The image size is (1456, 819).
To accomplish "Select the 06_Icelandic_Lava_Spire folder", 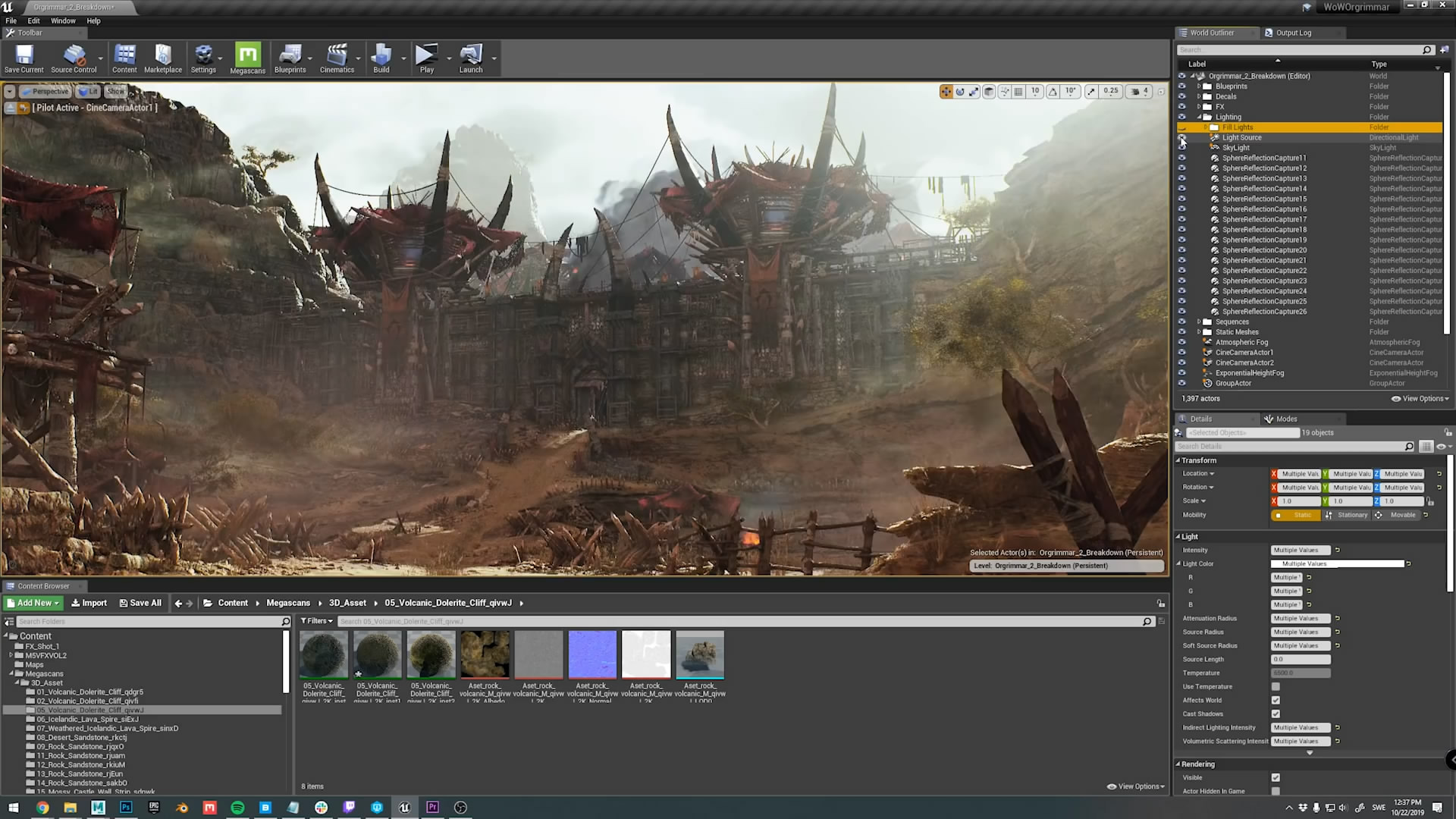I will (87, 719).
